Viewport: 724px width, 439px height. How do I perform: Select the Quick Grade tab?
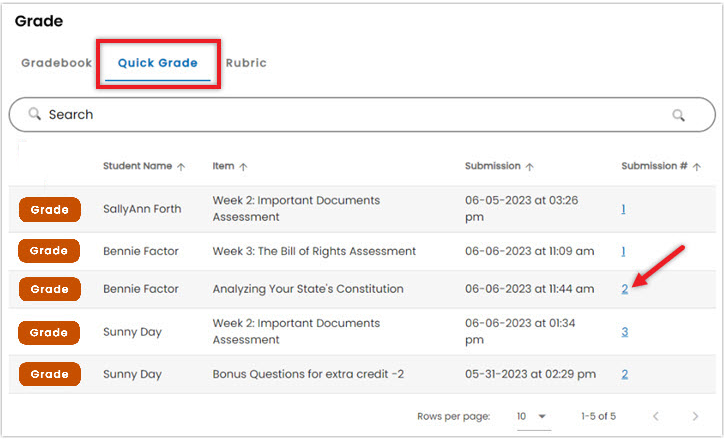click(157, 63)
